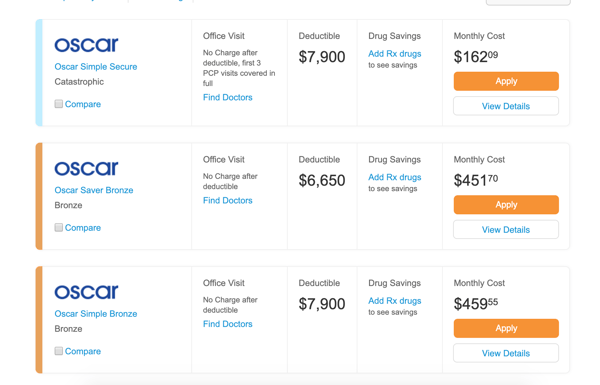Select the $162.09 monthly cost
Viewport: 600px width, 385px height.
pos(476,57)
